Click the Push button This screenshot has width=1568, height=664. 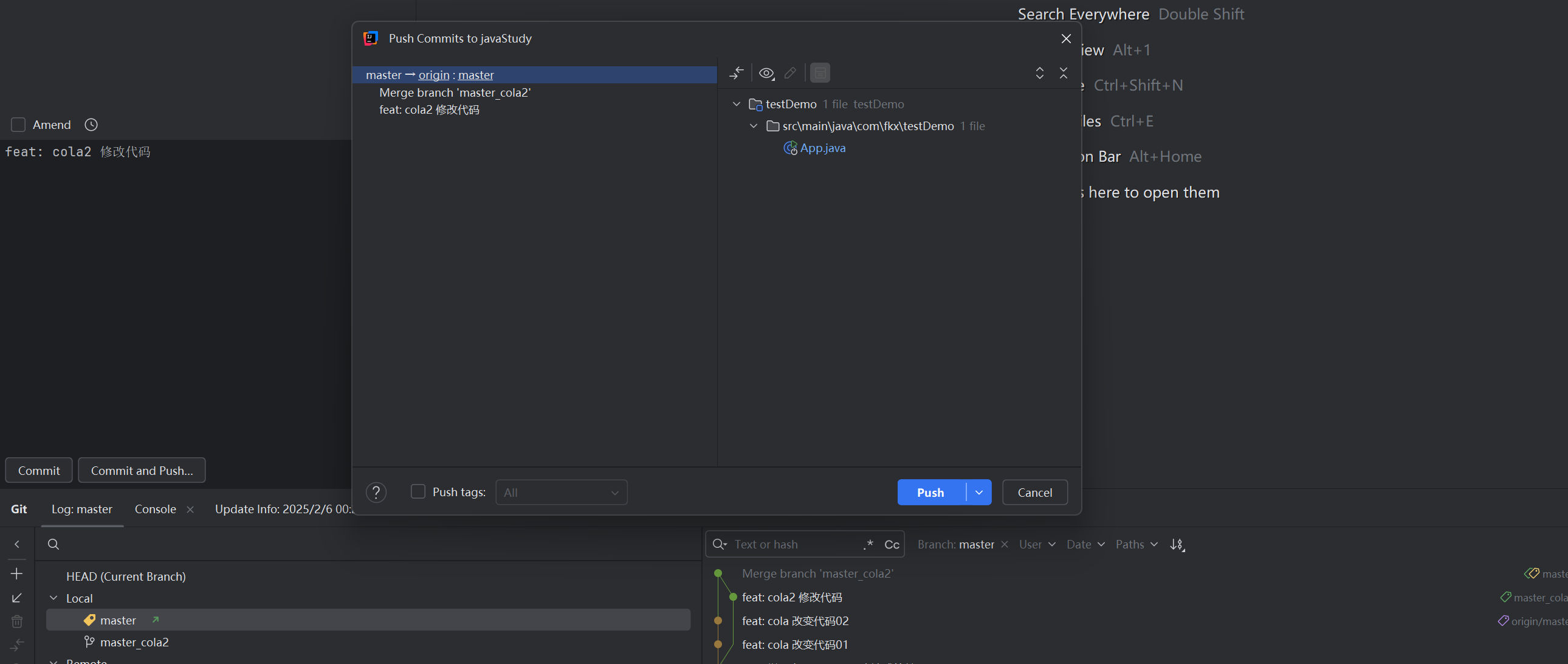pos(931,492)
